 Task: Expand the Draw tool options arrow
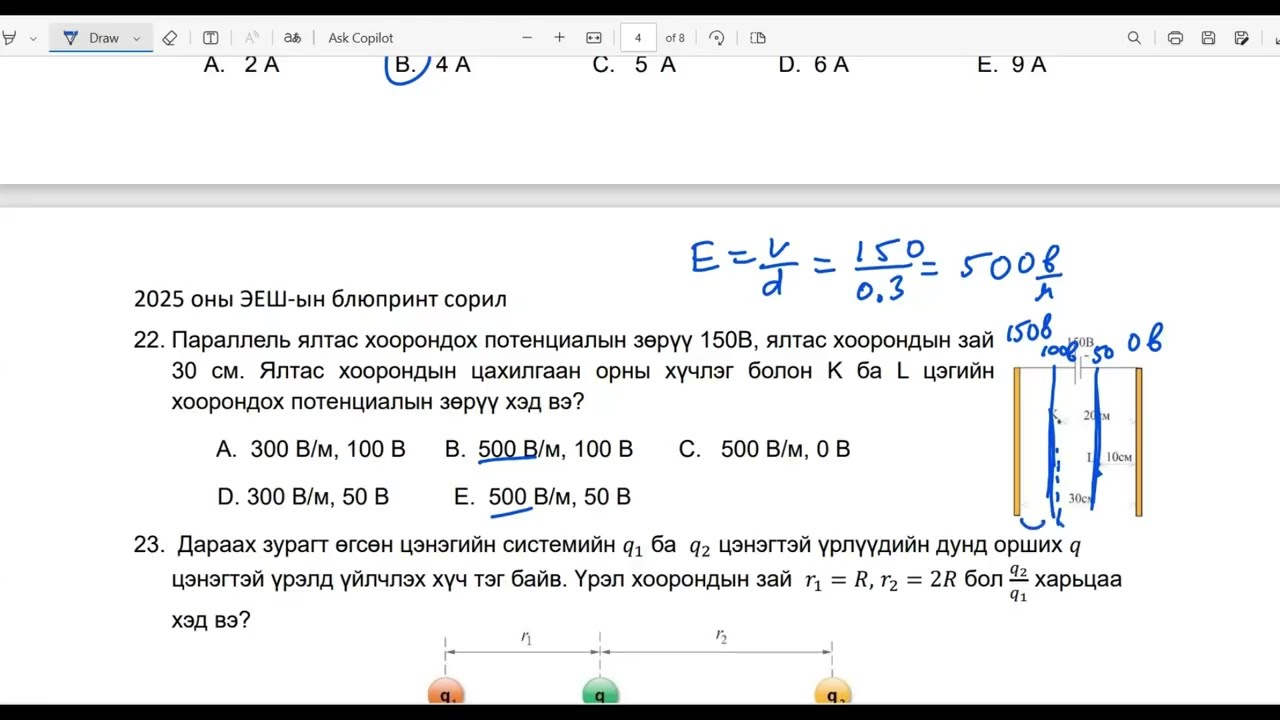tap(137, 38)
